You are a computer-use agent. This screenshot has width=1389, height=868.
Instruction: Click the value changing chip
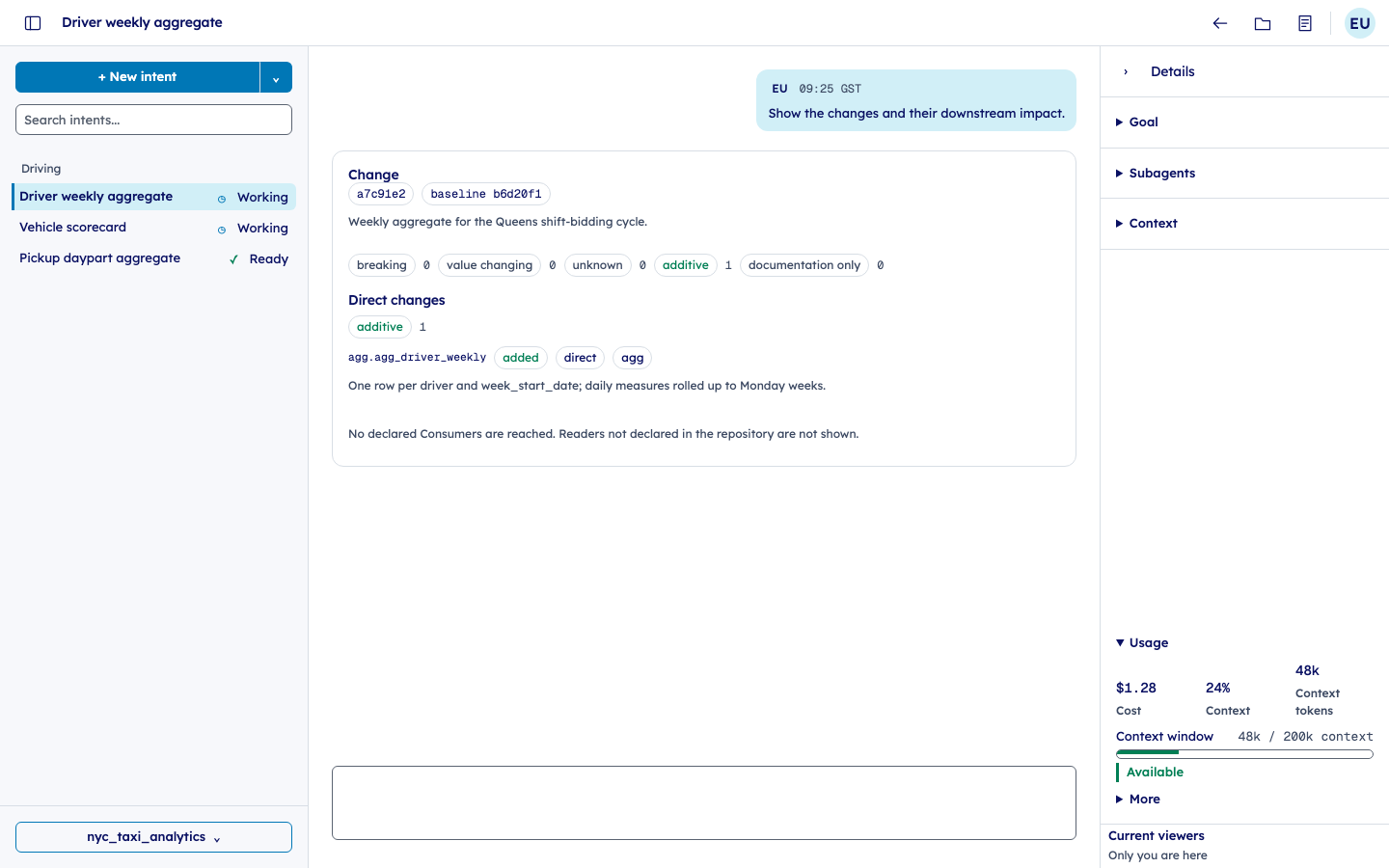click(490, 265)
